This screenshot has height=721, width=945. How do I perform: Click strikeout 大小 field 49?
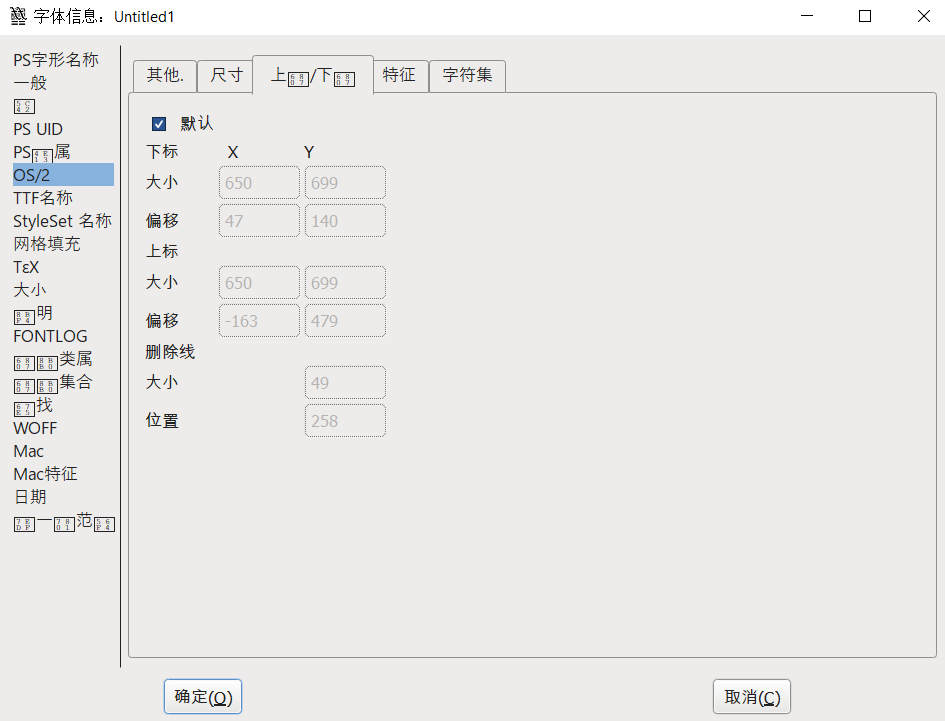coord(345,382)
